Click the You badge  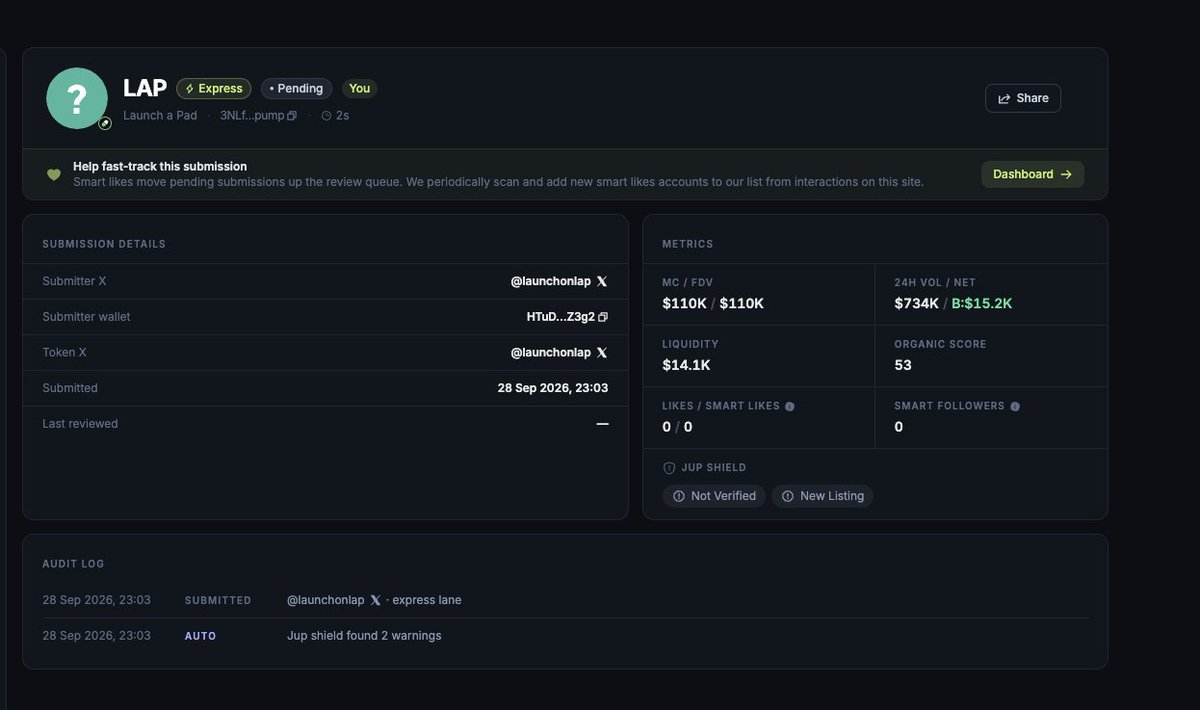tap(360, 88)
